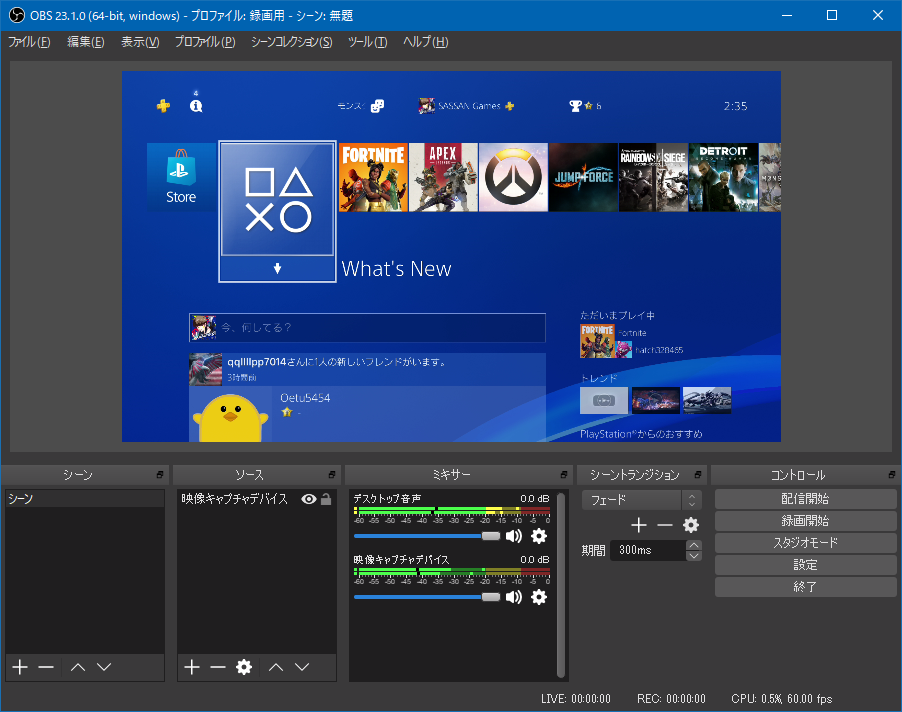The image size is (902, 712).
Task: Click PlayStation Store tile in preview
Action: [x=181, y=177]
